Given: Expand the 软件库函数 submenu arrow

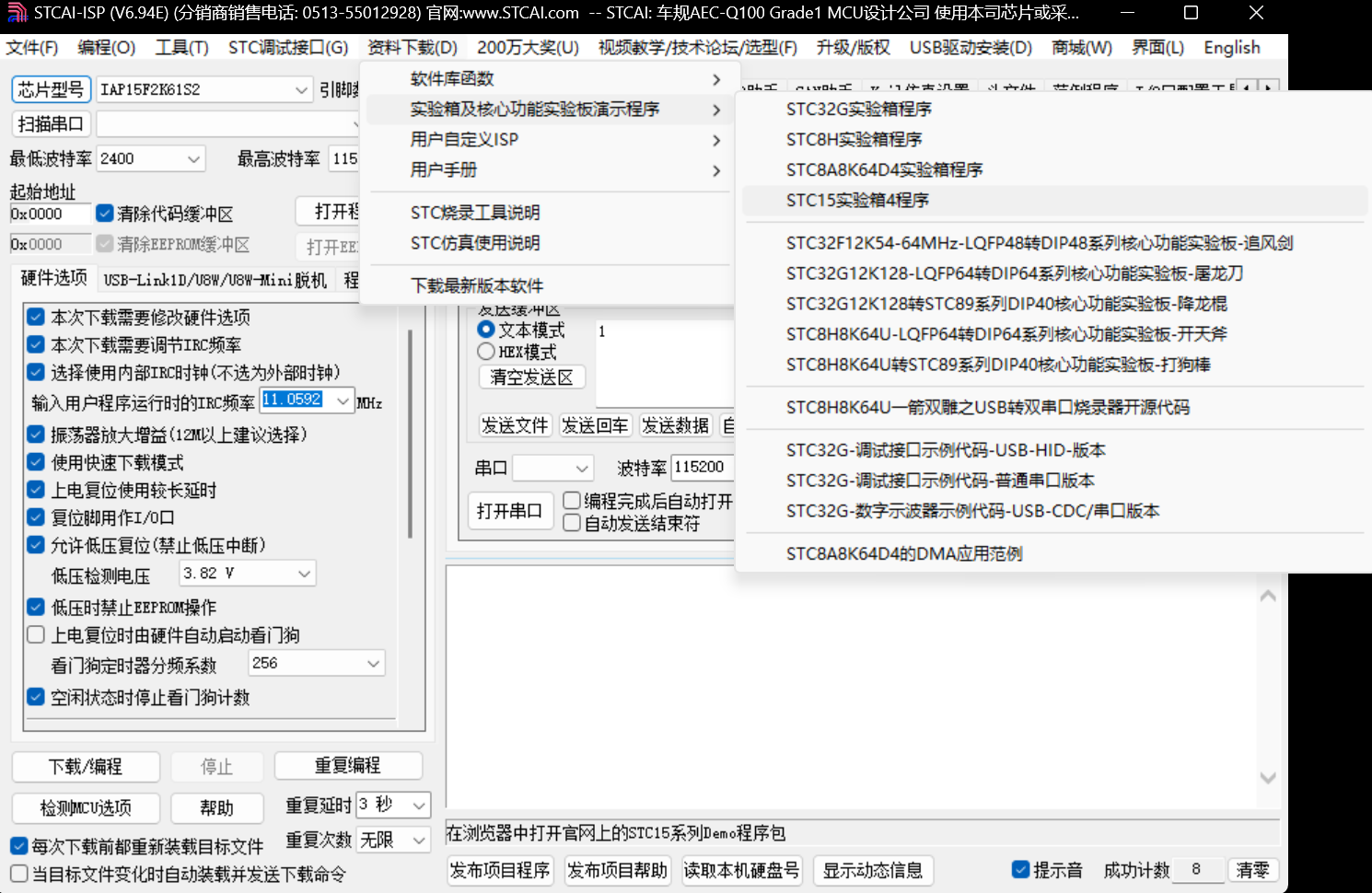Looking at the screenshot, I should (716, 79).
